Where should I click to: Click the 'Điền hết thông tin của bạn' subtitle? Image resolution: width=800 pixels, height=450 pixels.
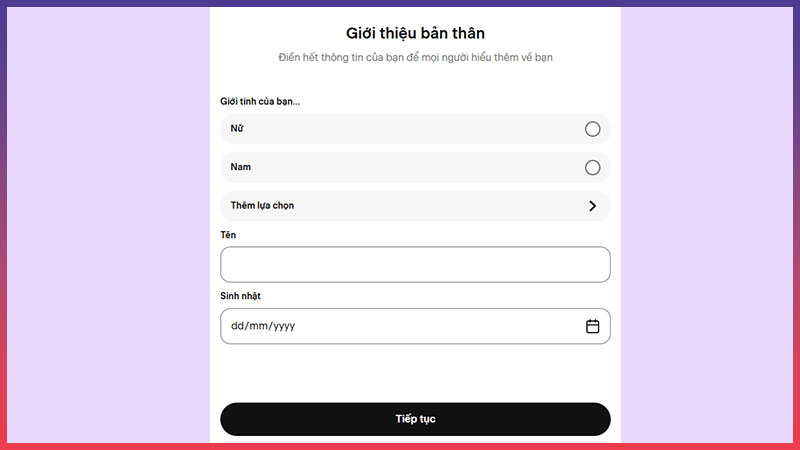(x=415, y=57)
